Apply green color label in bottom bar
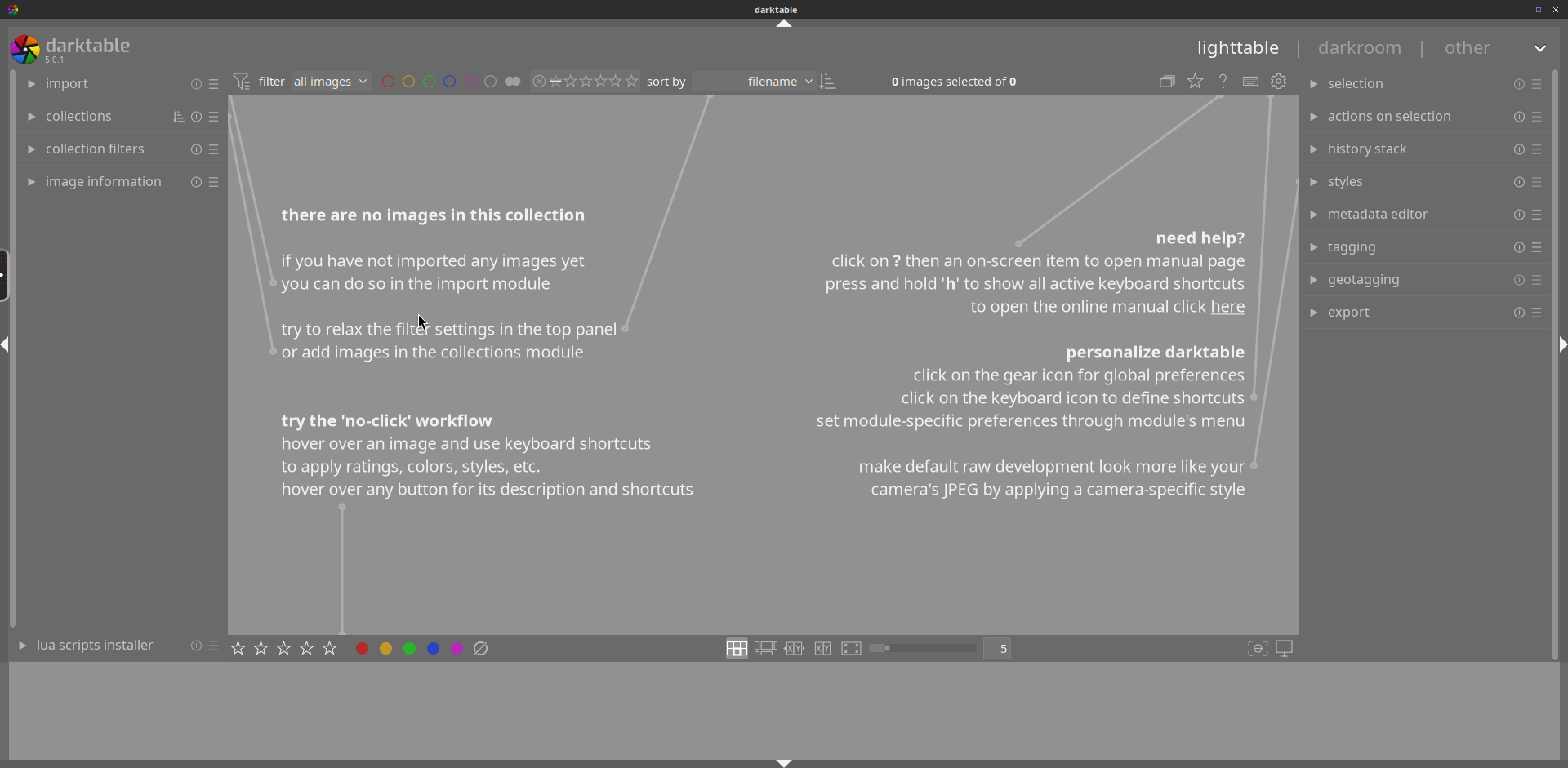 pyautogui.click(x=409, y=649)
